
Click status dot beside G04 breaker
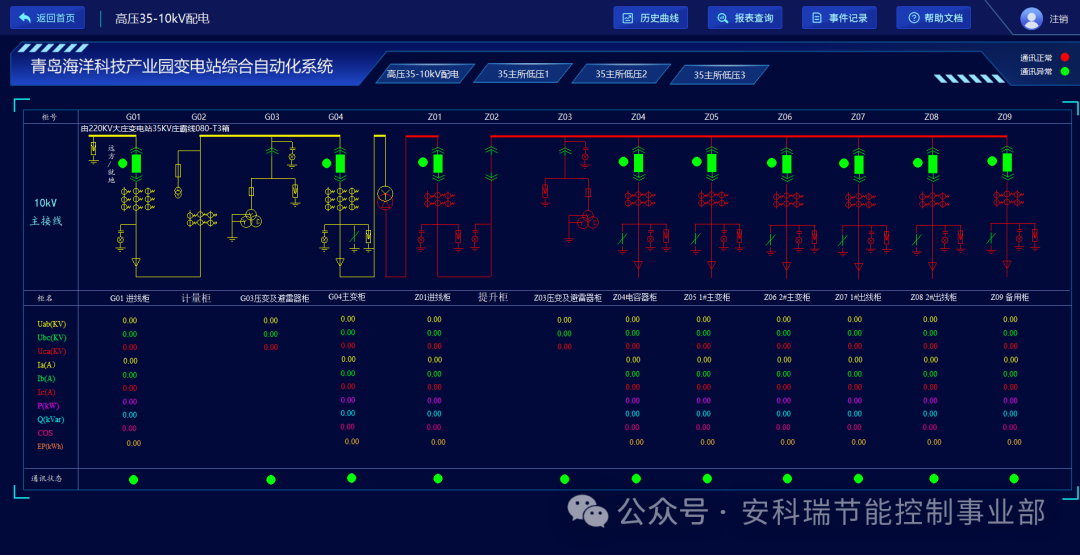pyautogui.click(x=326, y=163)
